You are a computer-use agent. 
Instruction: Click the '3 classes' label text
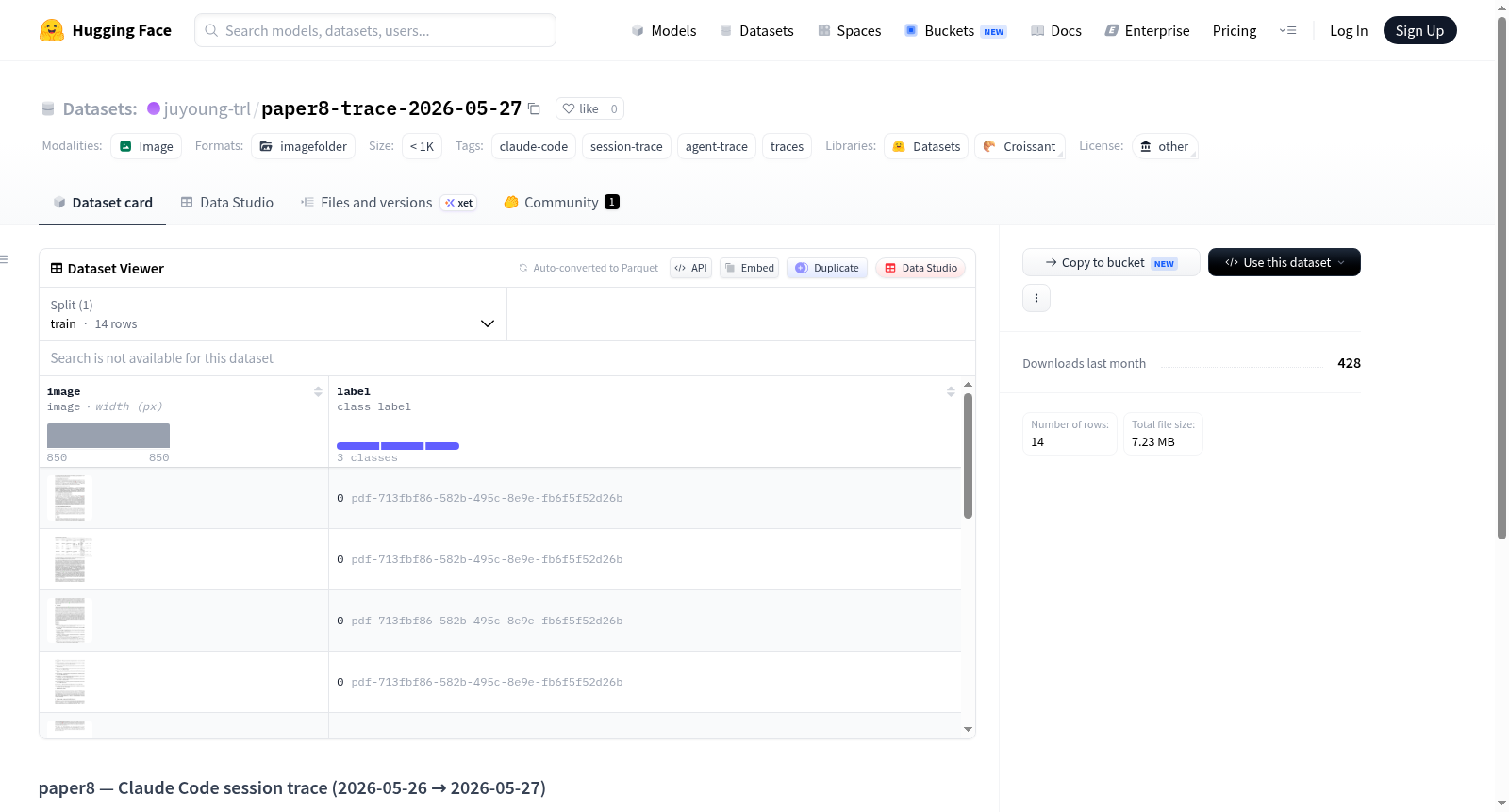tap(368, 458)
